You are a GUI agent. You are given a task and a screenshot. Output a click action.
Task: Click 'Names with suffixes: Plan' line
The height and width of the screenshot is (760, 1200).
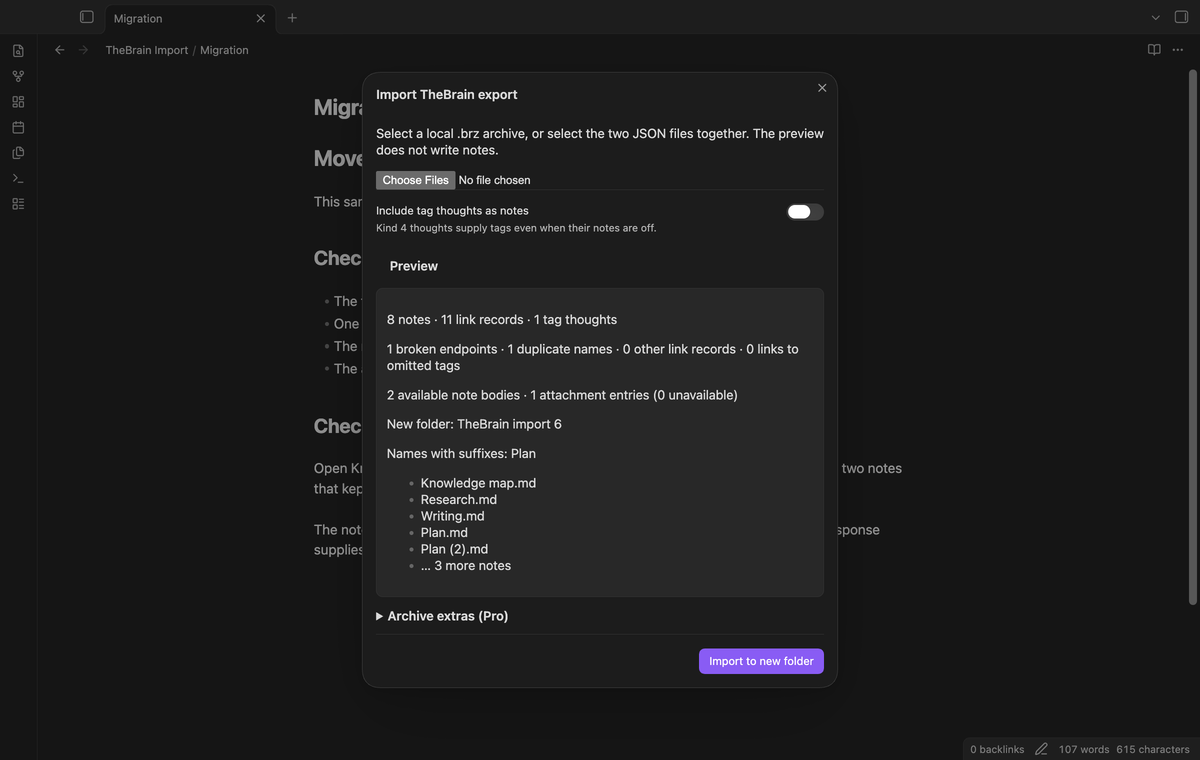point(461,453)
